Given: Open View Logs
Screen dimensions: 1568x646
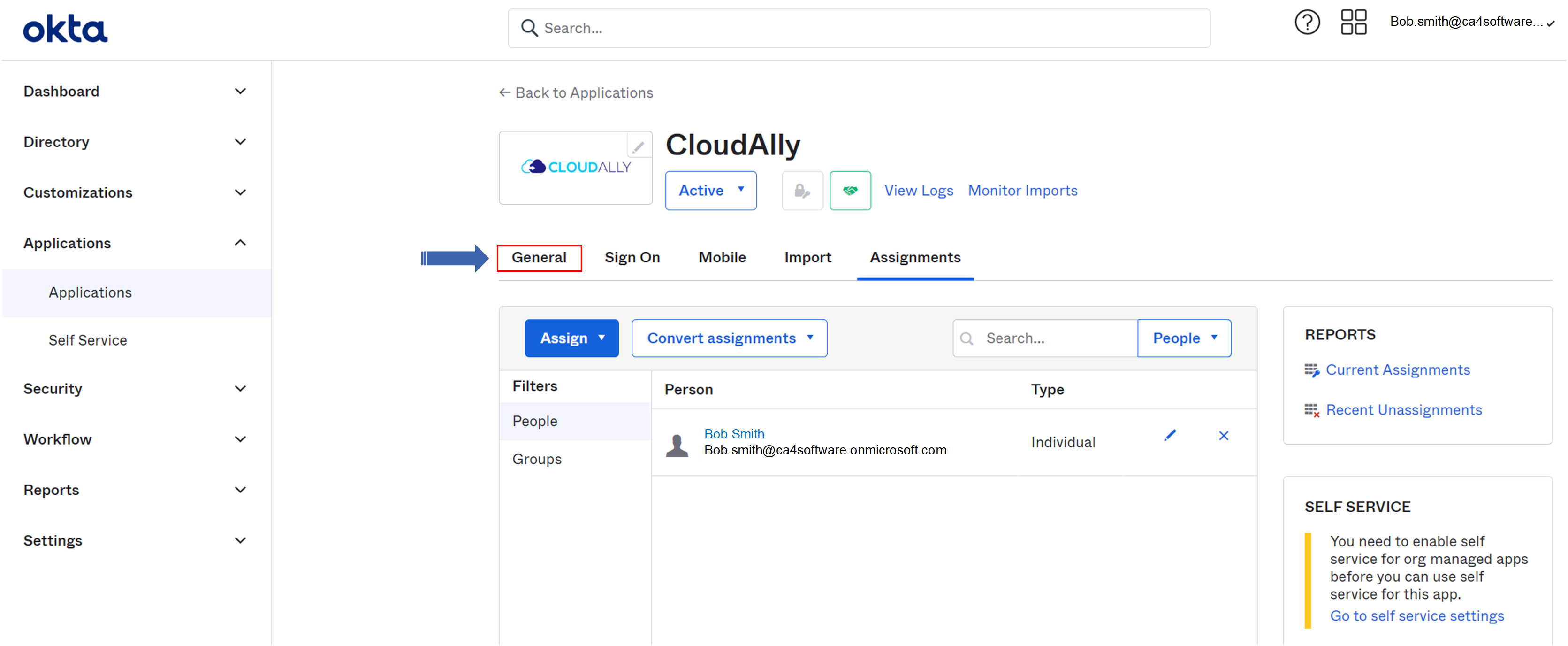Looking at the screenshot, I should point(919,191).
